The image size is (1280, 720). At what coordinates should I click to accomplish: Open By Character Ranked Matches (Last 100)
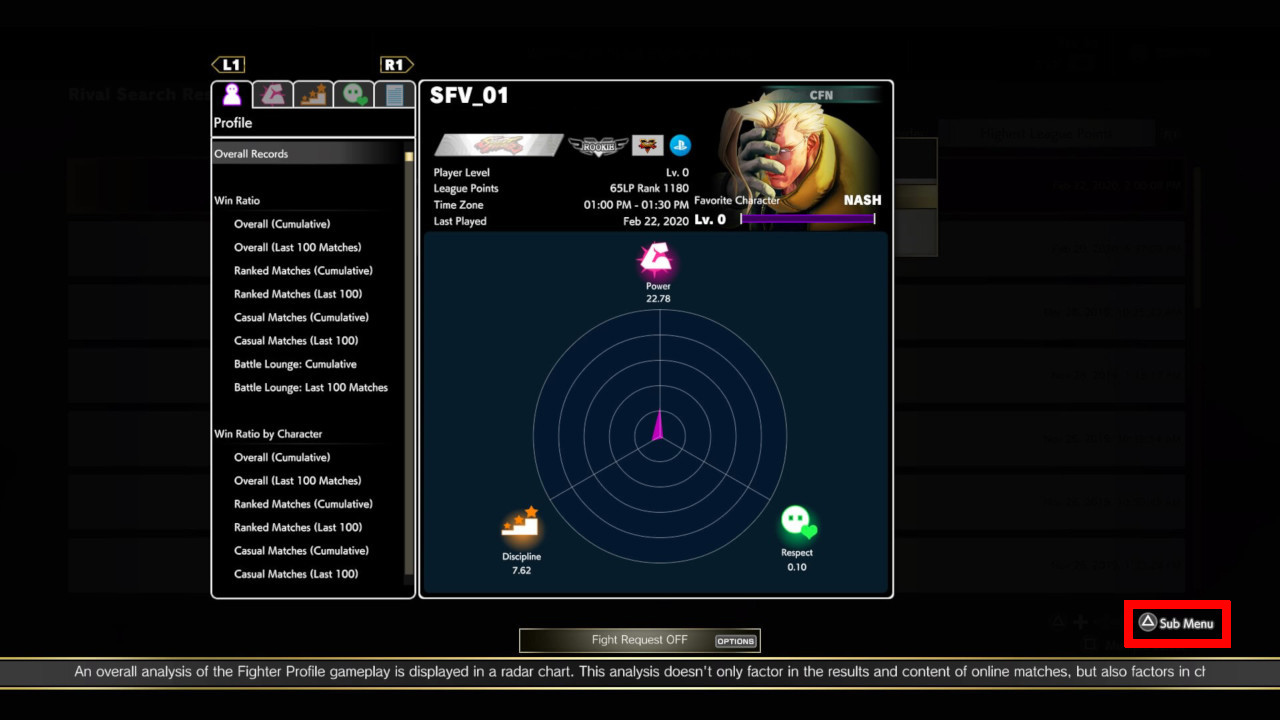(298, 527)
